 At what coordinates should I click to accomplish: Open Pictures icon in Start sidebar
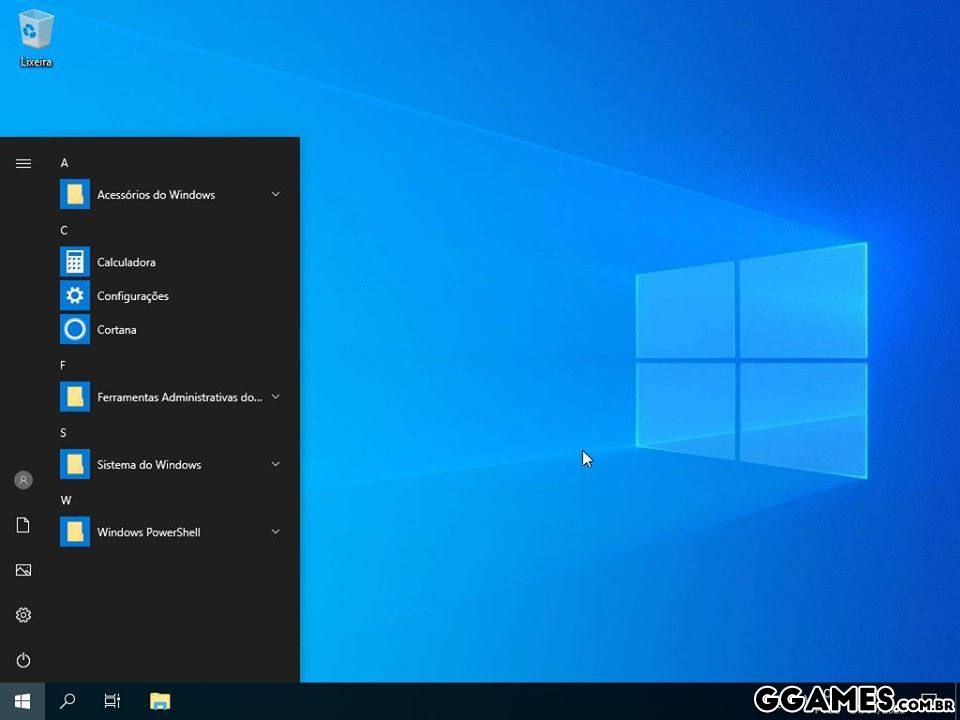[23, 570]
